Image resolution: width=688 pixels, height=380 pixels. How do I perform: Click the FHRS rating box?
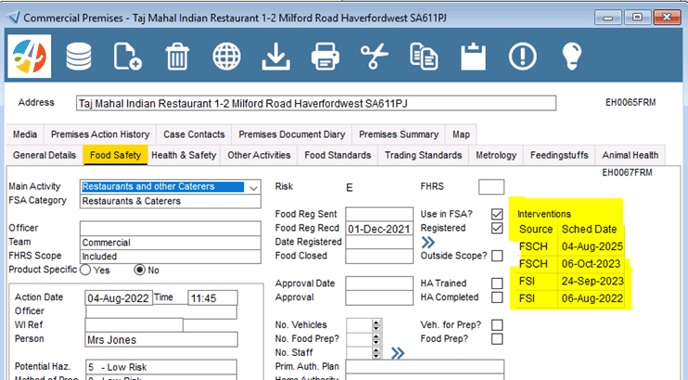[491, 187]
